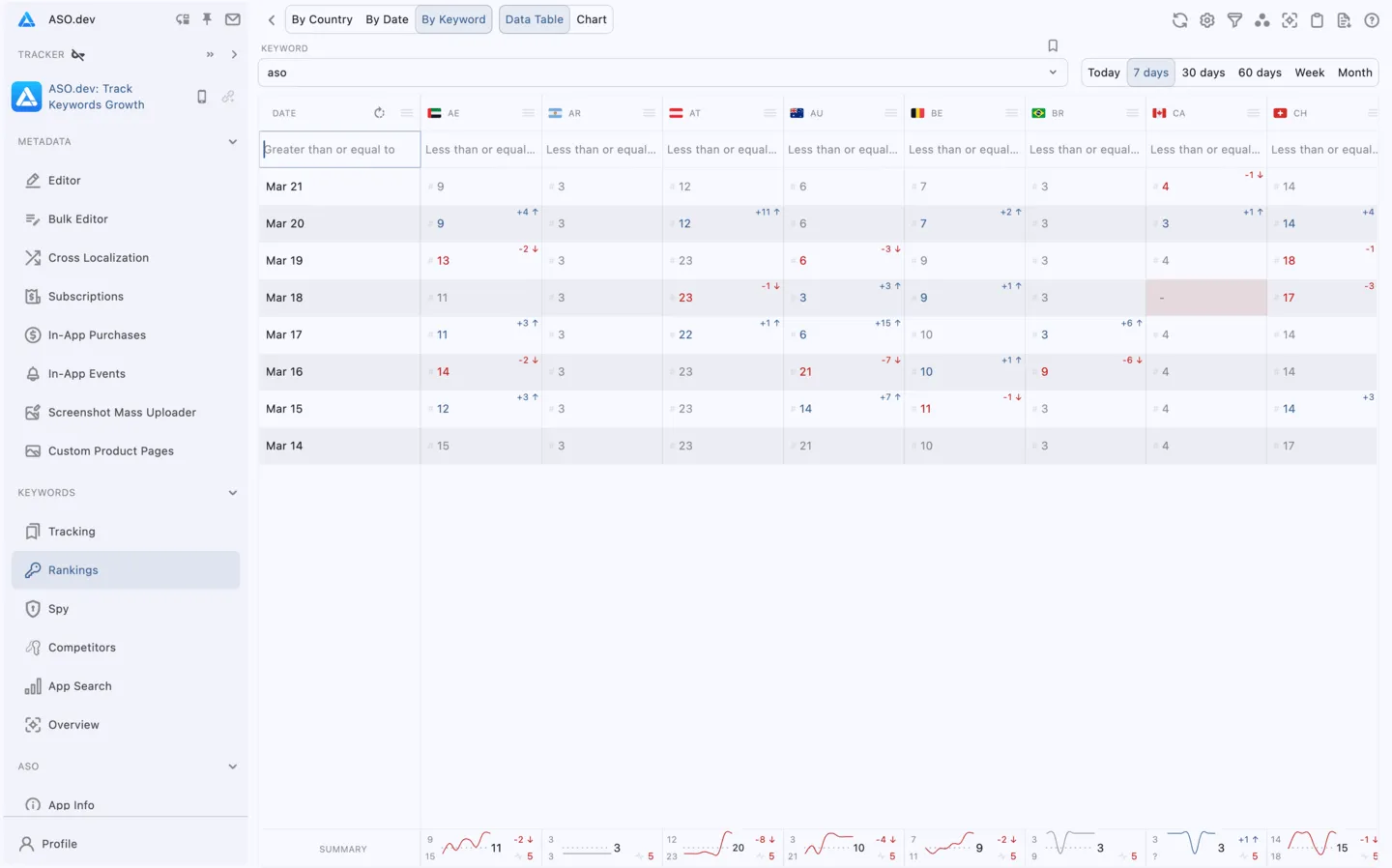
Task: Collapse the KEYWORDS section in the sidebar
Action: 232,492
